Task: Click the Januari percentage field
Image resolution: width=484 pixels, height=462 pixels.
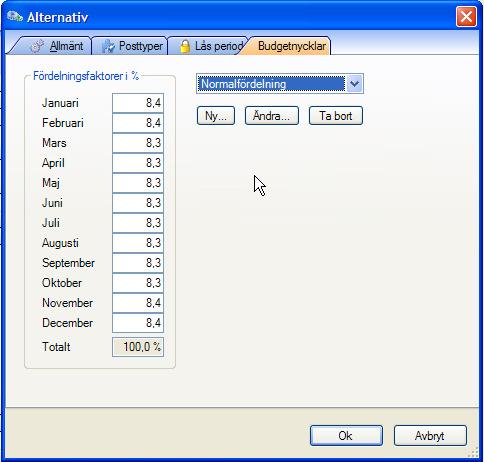Action: [138, 103]
